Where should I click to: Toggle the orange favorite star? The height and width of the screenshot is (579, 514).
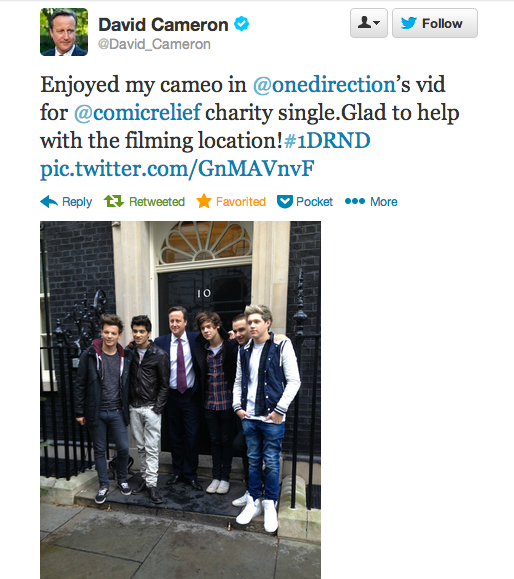(204, 201)
